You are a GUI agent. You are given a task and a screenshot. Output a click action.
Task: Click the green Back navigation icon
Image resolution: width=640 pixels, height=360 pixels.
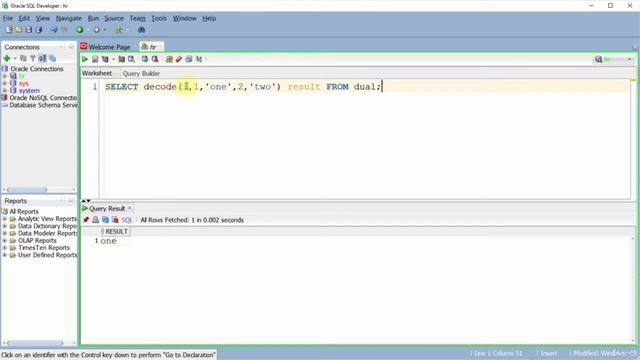(80, 30)
